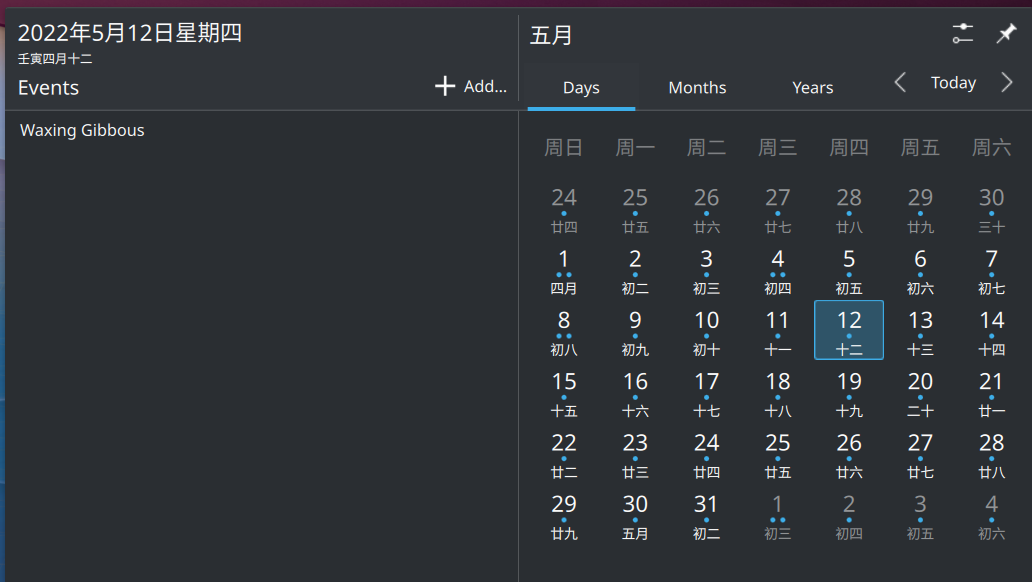Select June 4 in last row

991,514
